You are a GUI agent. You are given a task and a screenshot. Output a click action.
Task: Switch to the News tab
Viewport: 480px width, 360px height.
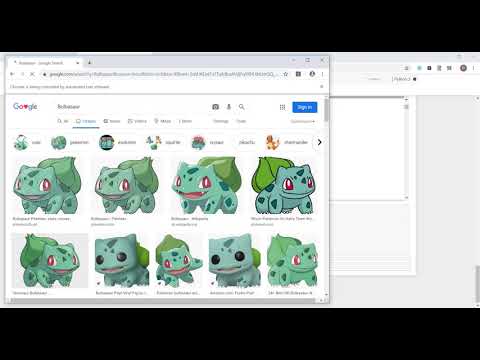tap(112, 121)
